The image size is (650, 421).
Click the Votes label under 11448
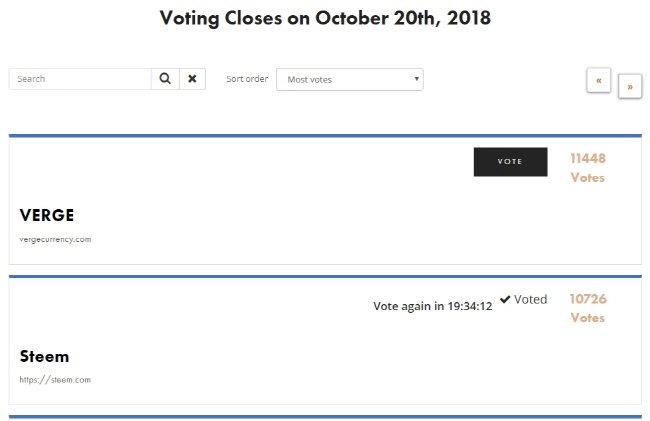coord(588,178)
